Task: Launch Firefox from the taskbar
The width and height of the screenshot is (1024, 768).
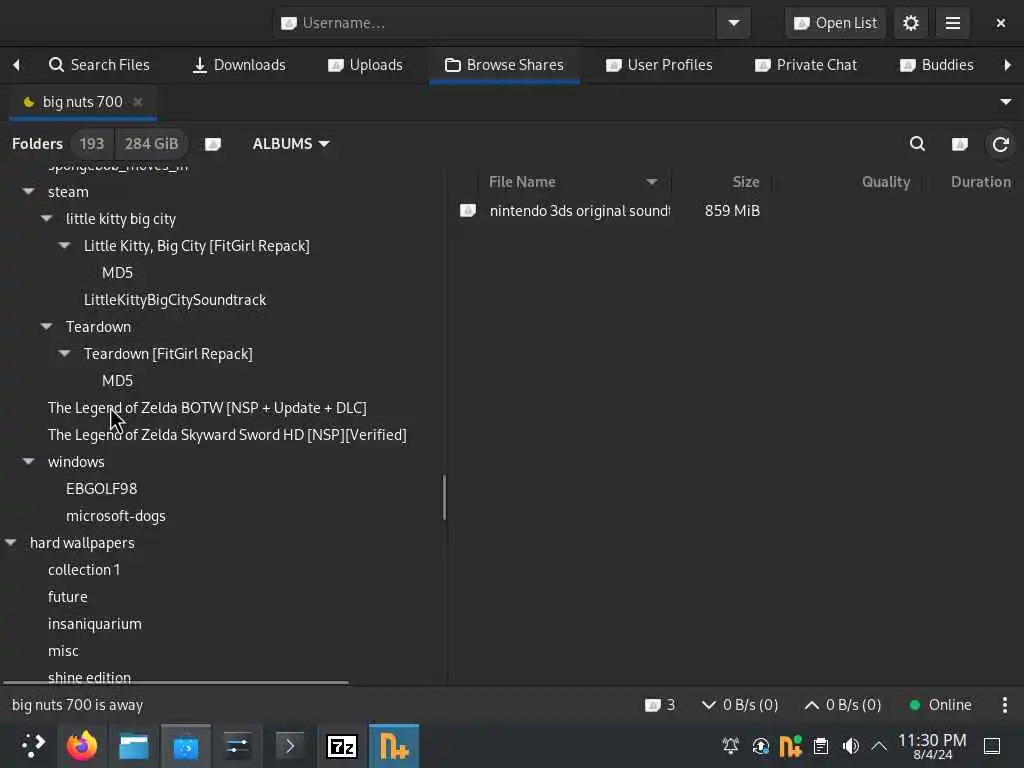Action: [82, 746]
